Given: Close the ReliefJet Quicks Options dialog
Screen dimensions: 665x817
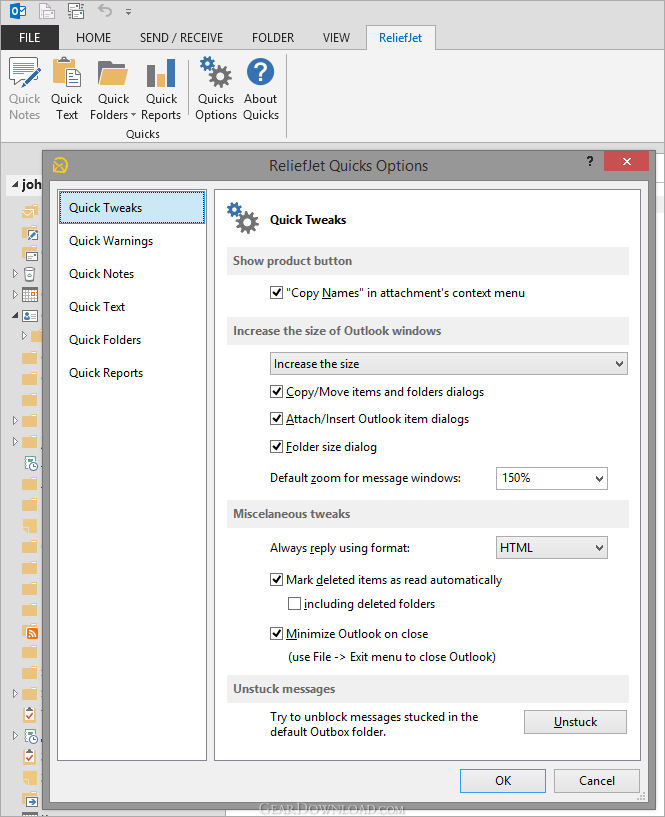Looking at the screenshot, I should [626, 161].
